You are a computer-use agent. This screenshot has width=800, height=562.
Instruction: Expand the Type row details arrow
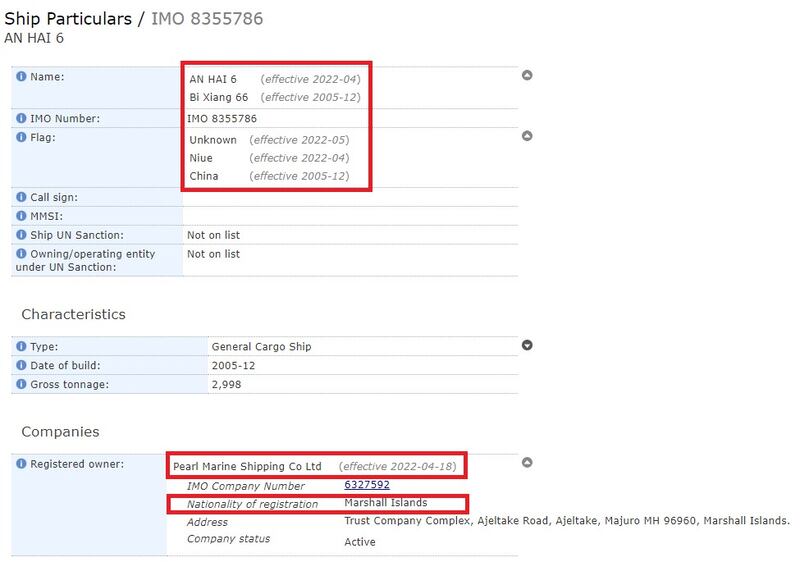click(x=527, y=345)
